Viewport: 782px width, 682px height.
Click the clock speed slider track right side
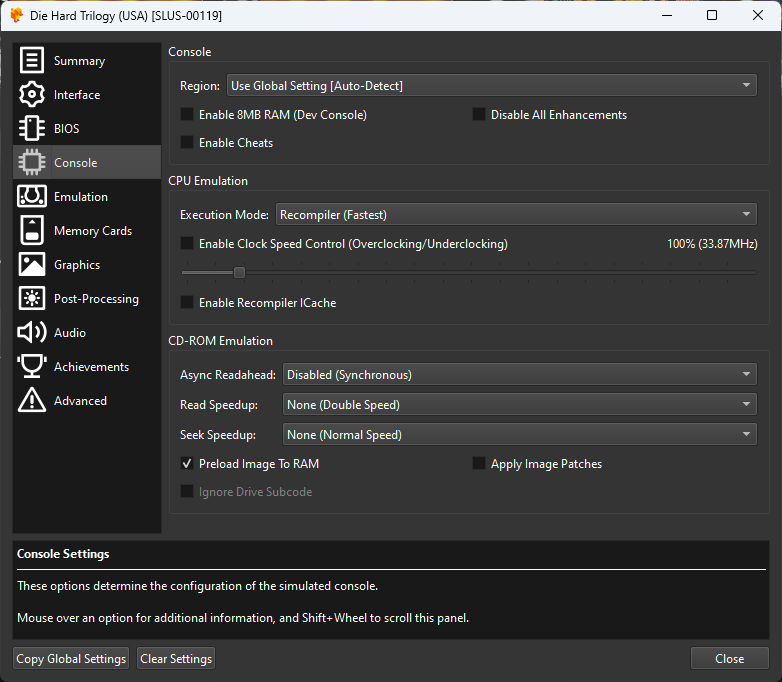tap(500, 272)
